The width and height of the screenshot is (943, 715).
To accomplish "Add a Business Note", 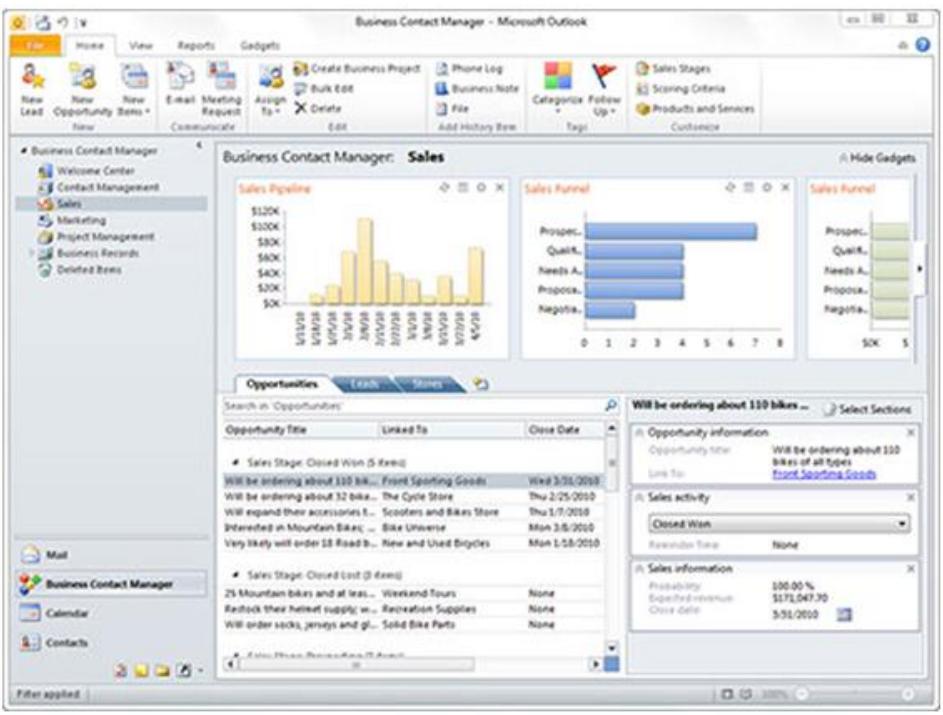I will coord(477,88).
